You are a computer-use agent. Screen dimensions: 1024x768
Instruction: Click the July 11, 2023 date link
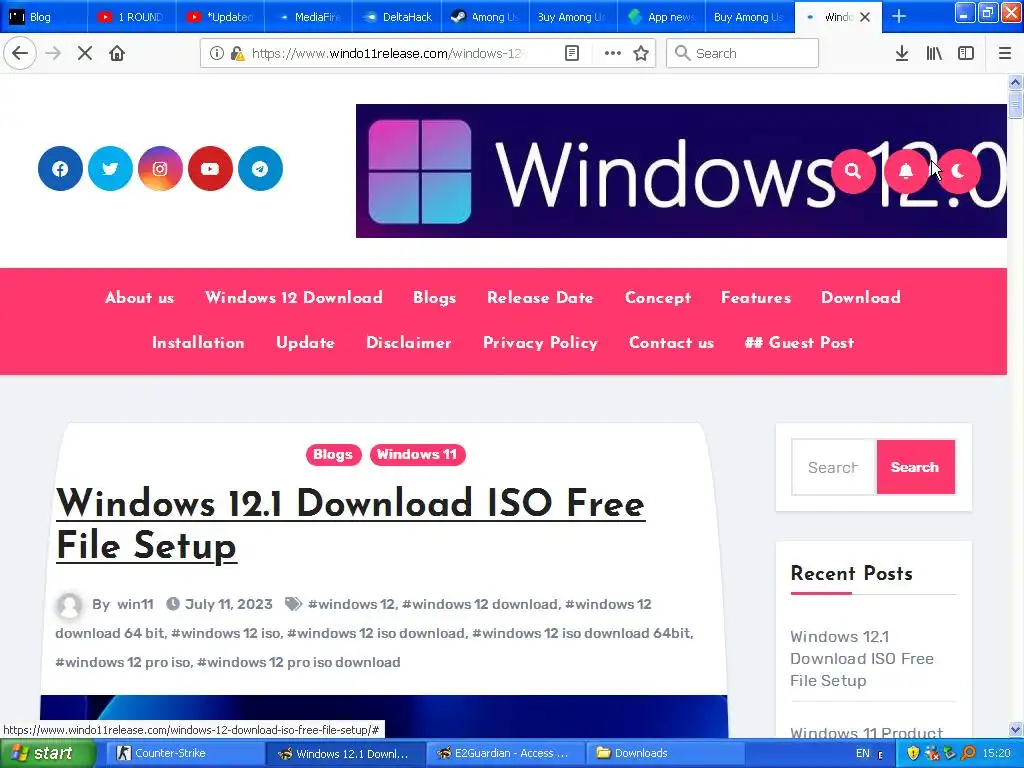229,604
